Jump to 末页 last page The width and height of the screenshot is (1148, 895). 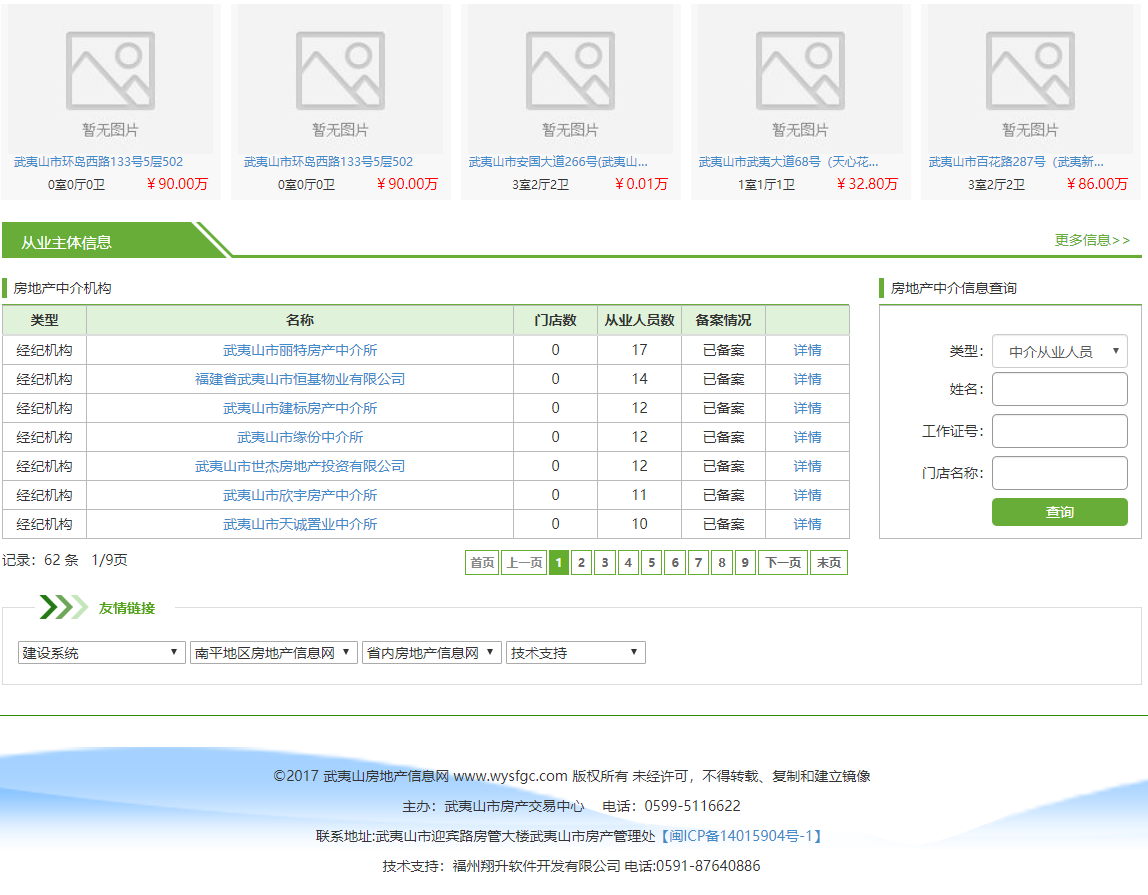point(829,563)
